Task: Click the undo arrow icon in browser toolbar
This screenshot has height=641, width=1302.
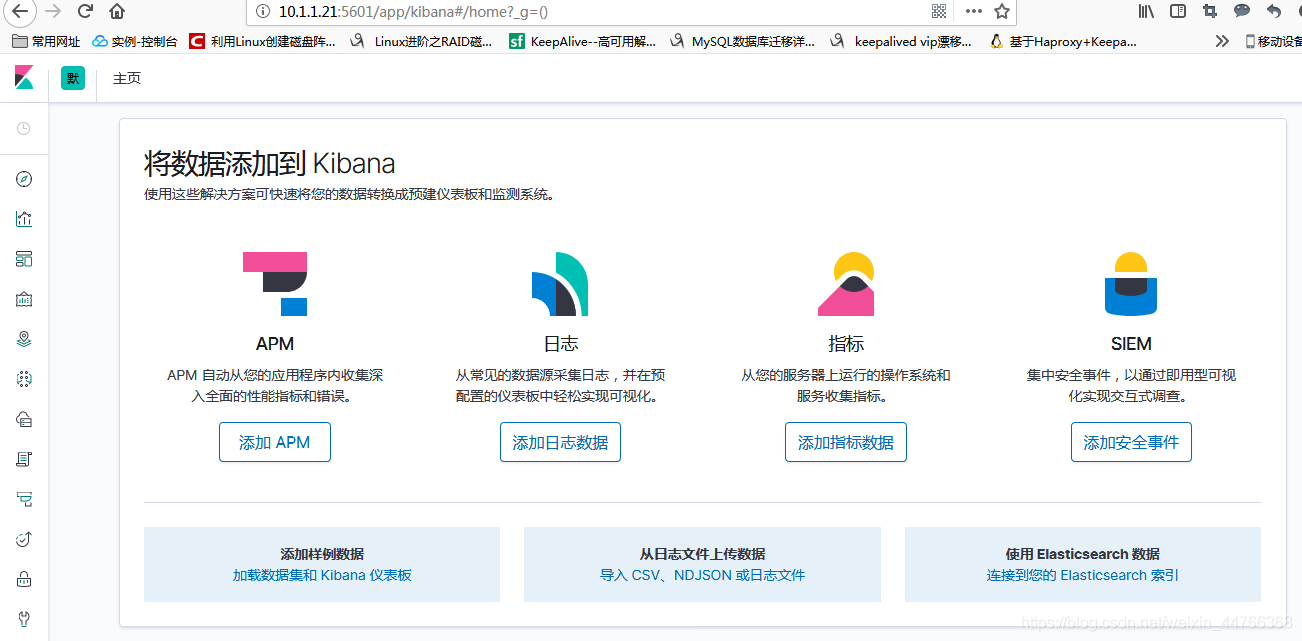Action: tap(1273, 11)
